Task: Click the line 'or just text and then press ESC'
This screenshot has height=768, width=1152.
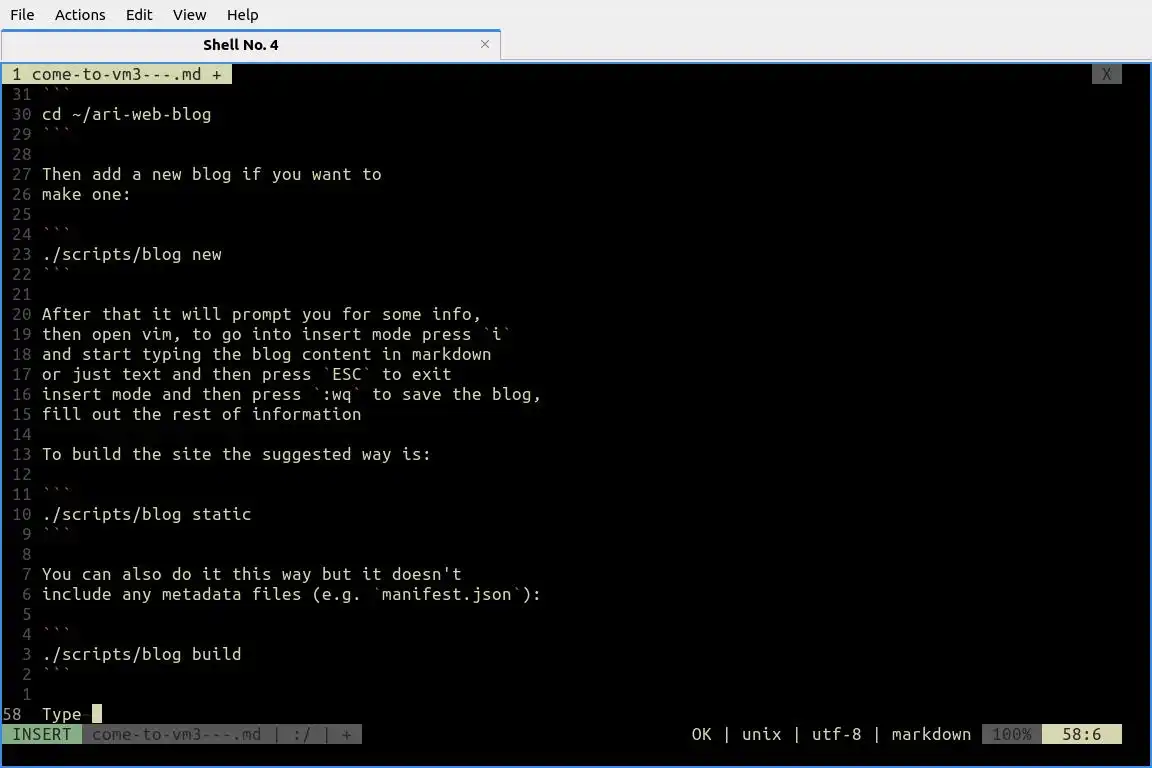Action: [246, 374]
